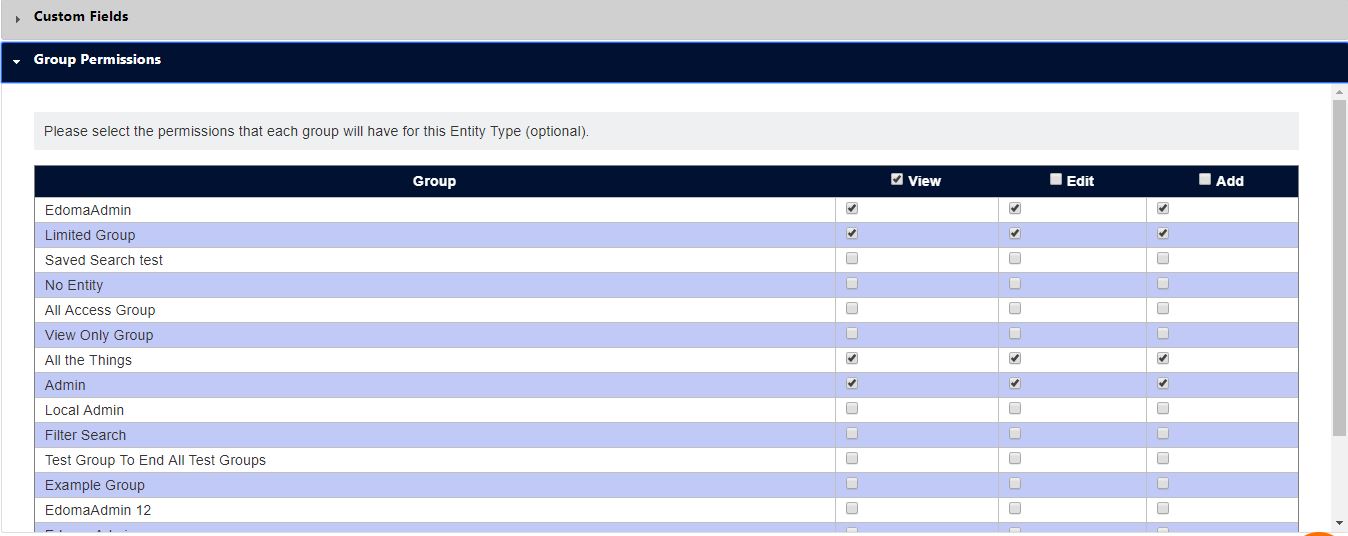Uncheck Edit permission for Limited Group
This screenshot has width=1348, height=536.
(1015, 234)
